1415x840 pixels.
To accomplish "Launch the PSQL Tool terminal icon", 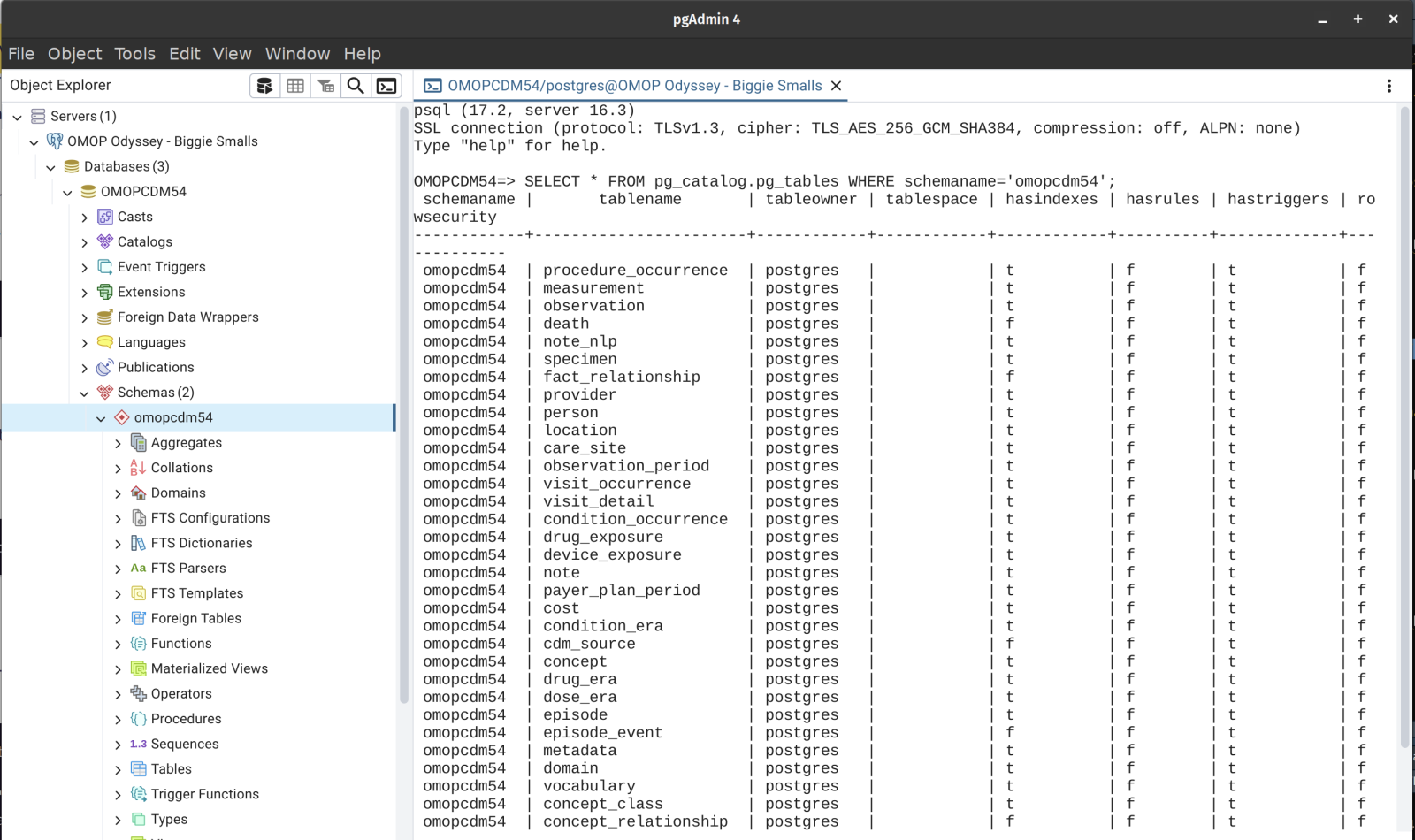I will (386, 86).
